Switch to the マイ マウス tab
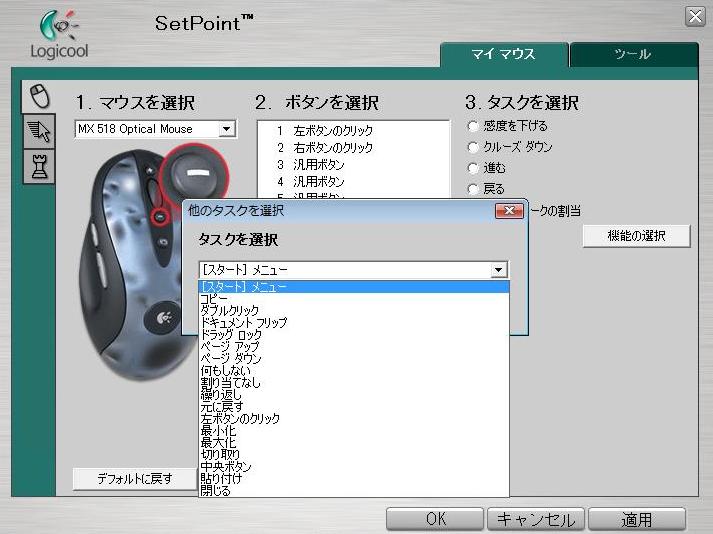713x534 pixels. click(x=504, y=55)
